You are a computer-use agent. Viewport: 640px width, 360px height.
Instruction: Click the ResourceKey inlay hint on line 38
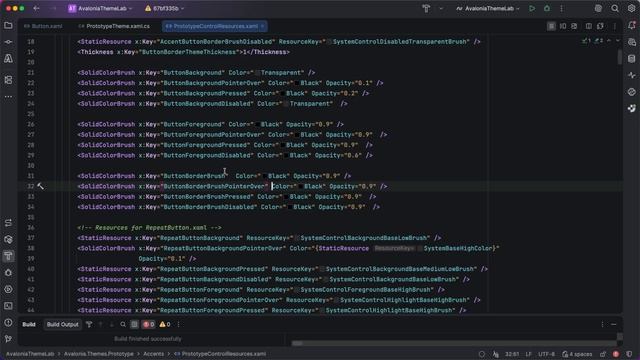pos(394,248)
